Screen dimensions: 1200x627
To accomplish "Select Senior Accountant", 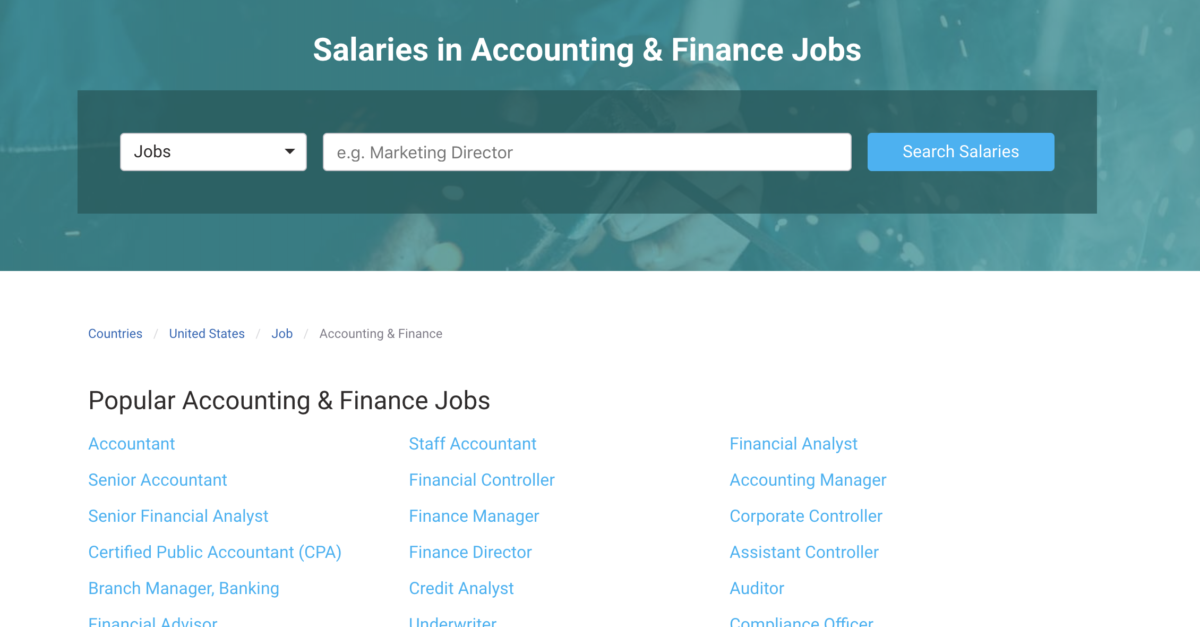I will (157, 479).
